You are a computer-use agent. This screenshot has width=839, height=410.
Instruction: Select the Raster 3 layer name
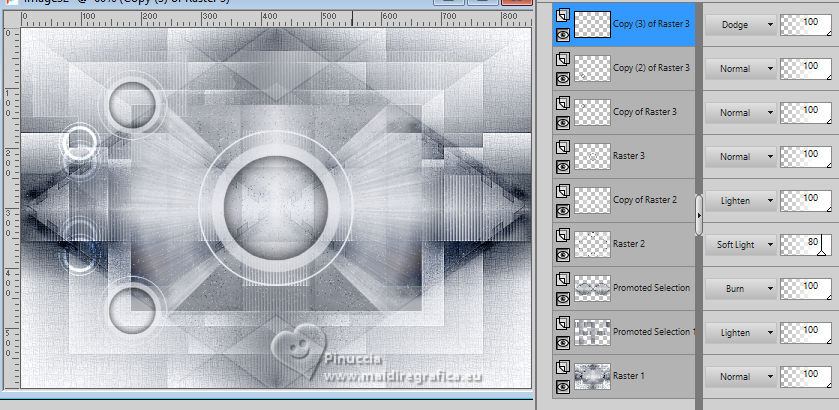point(629,156)
